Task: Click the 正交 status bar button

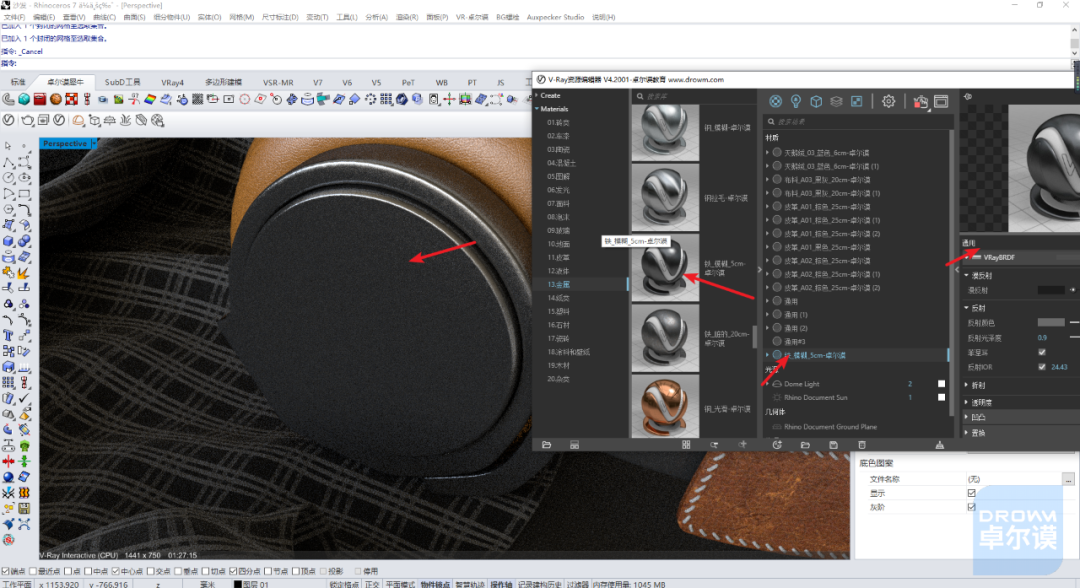Action: click(x=372, y=584)
